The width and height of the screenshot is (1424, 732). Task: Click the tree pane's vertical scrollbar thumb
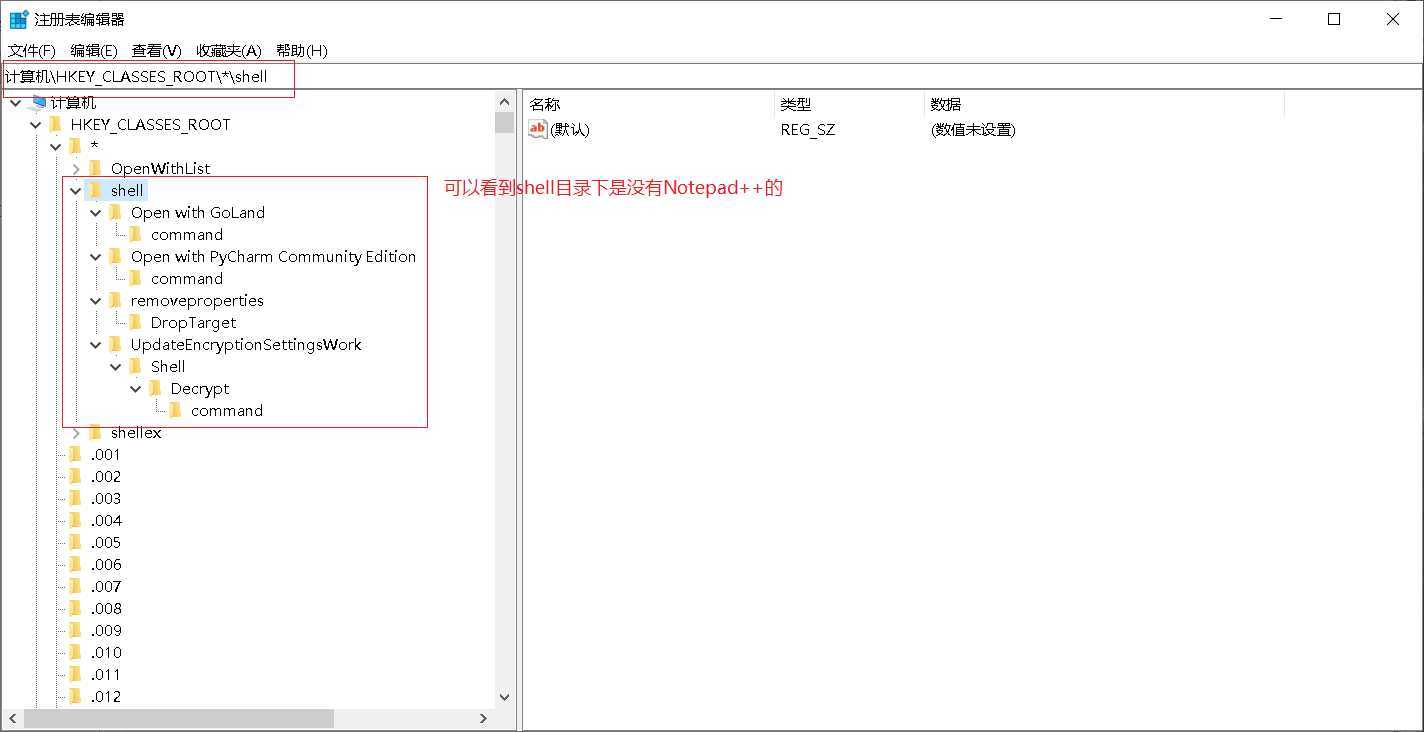point(504,123)
